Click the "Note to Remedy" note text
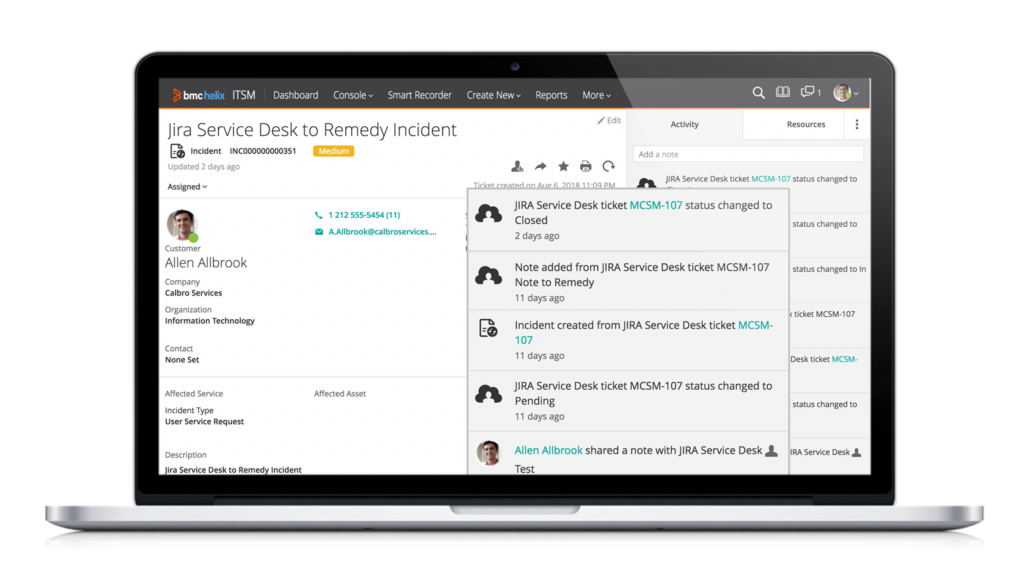The height and width of the screenshot is (576, 1024). point(554,282)
